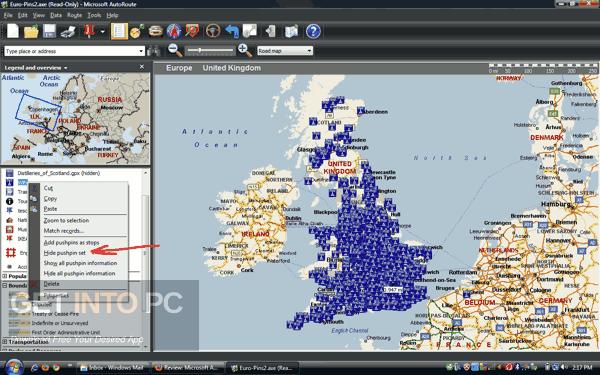Open the pushpin type dropdown arrow
Image resolution: width=600 pixels, height=375 pixels.
(102, 32)
